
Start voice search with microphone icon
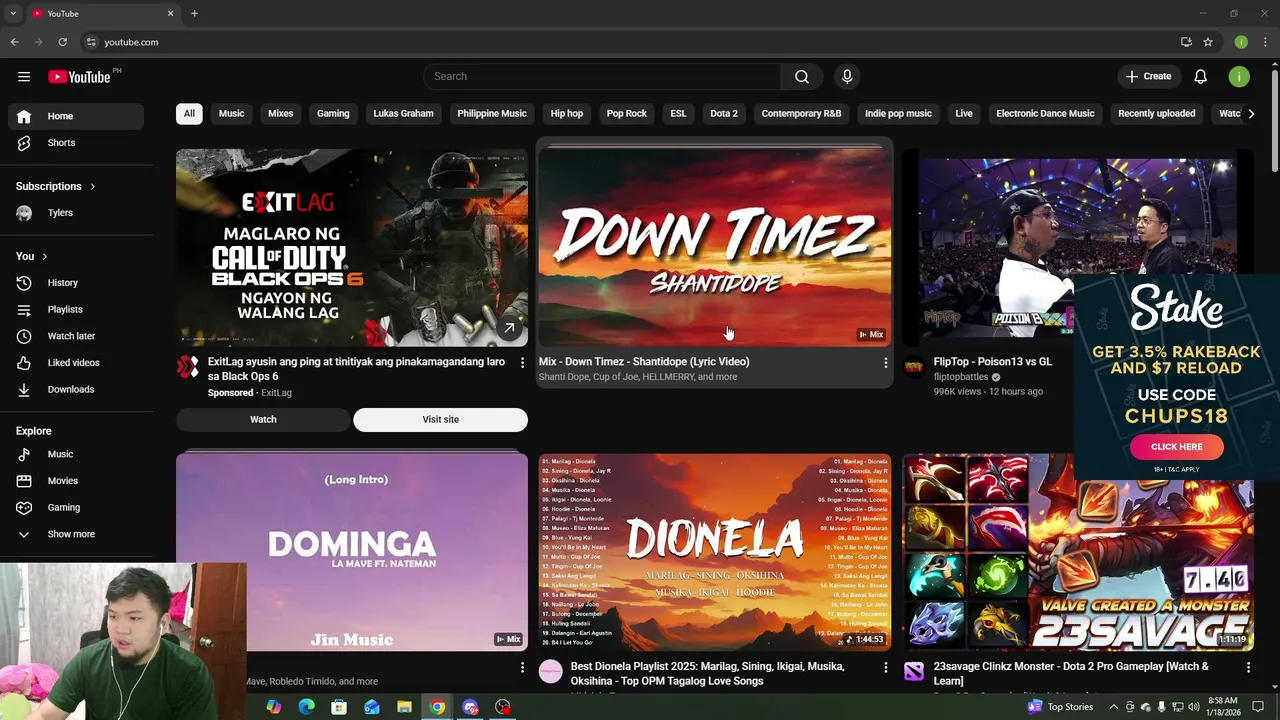pos(847,76)
